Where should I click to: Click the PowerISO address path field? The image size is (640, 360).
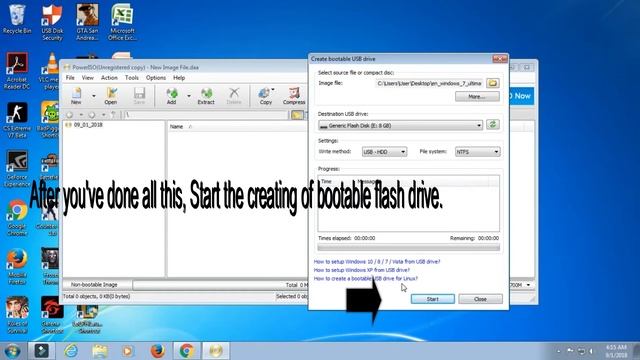[206, 115]
